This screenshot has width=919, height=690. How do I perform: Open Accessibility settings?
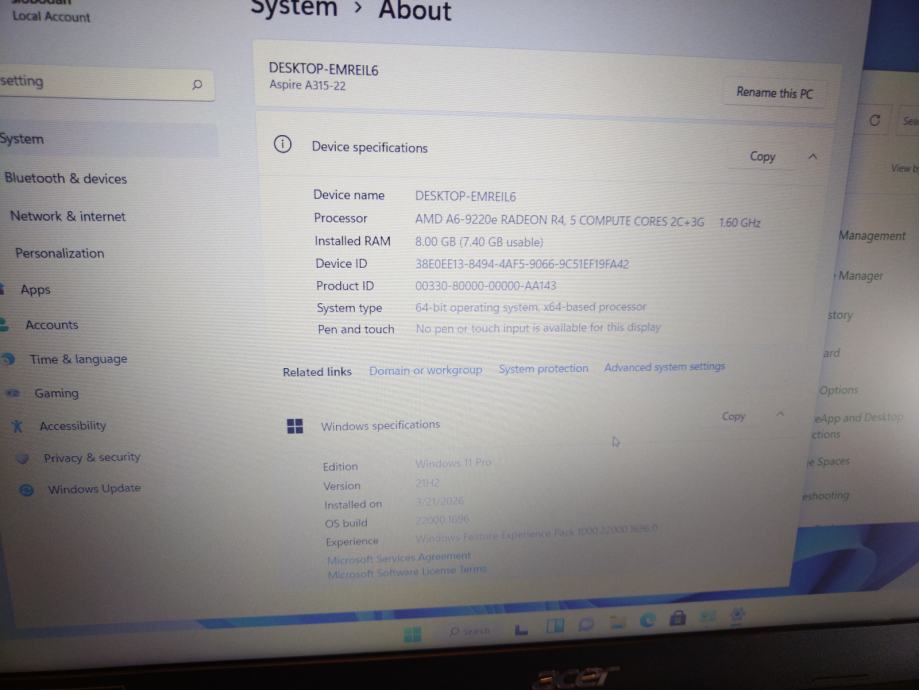(73, 426)
